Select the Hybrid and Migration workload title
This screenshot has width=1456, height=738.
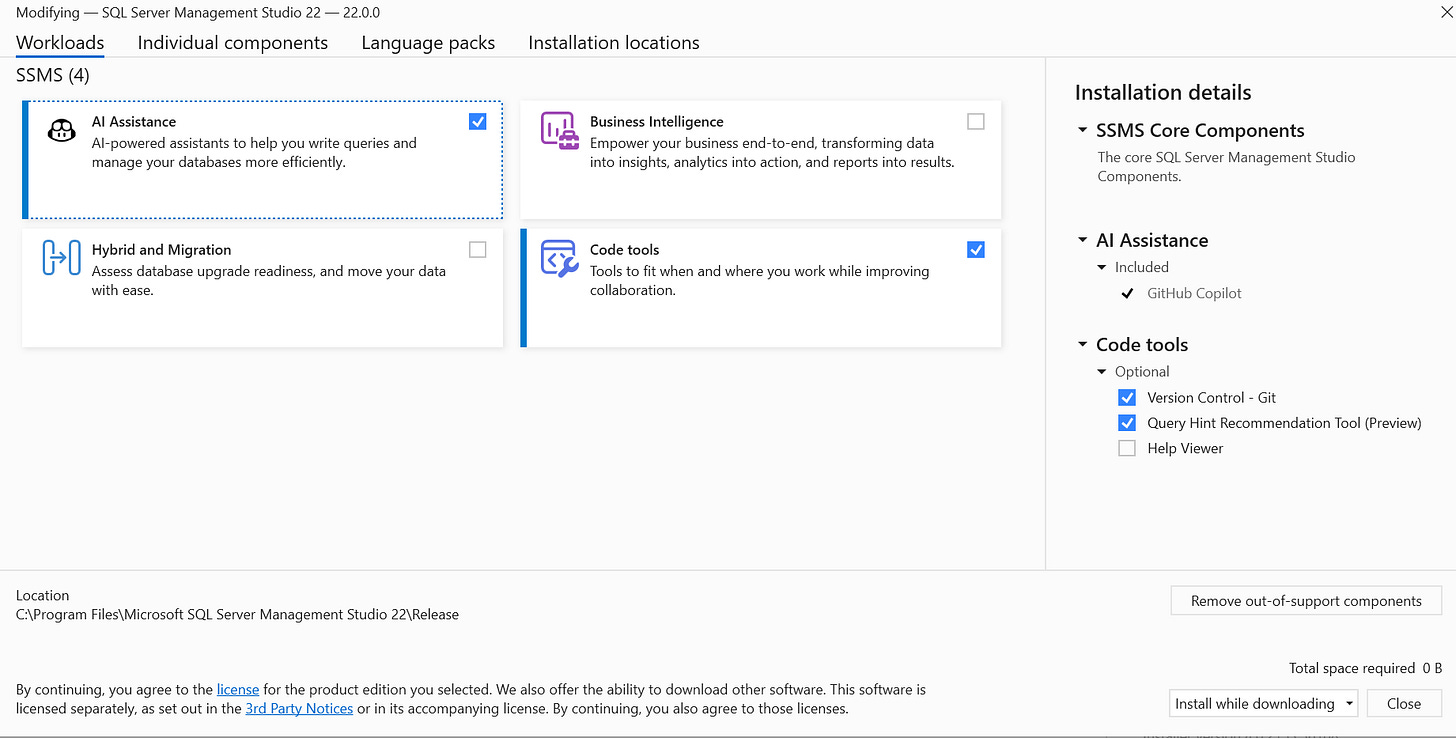[162, 250]
